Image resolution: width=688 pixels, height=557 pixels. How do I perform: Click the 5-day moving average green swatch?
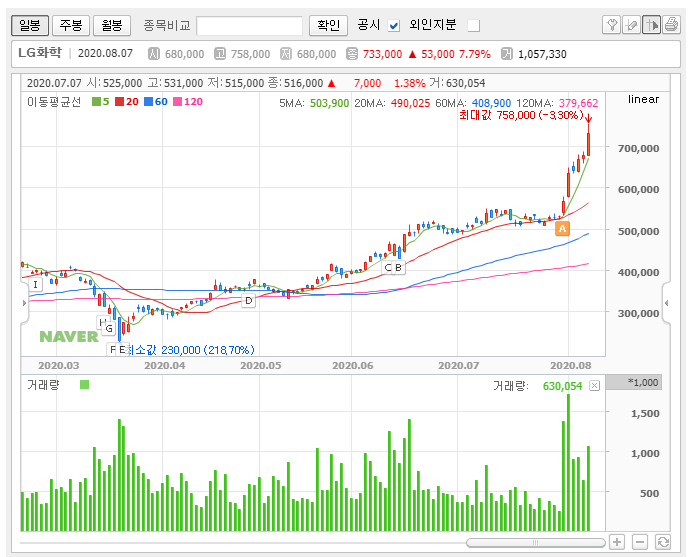97,102
